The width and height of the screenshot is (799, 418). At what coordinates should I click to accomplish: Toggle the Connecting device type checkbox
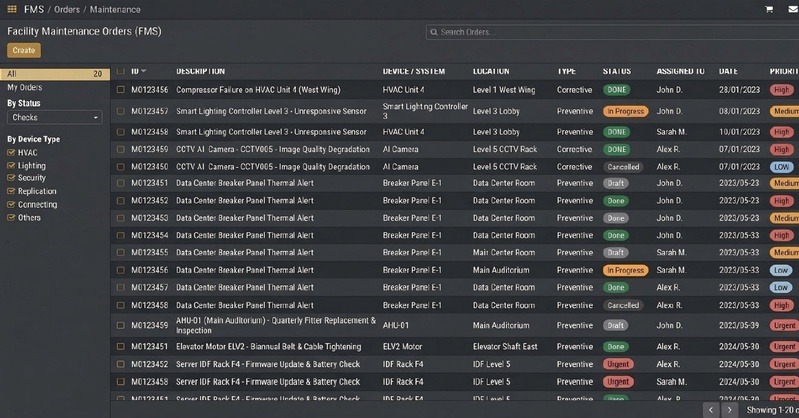click(x=11, y=204)
